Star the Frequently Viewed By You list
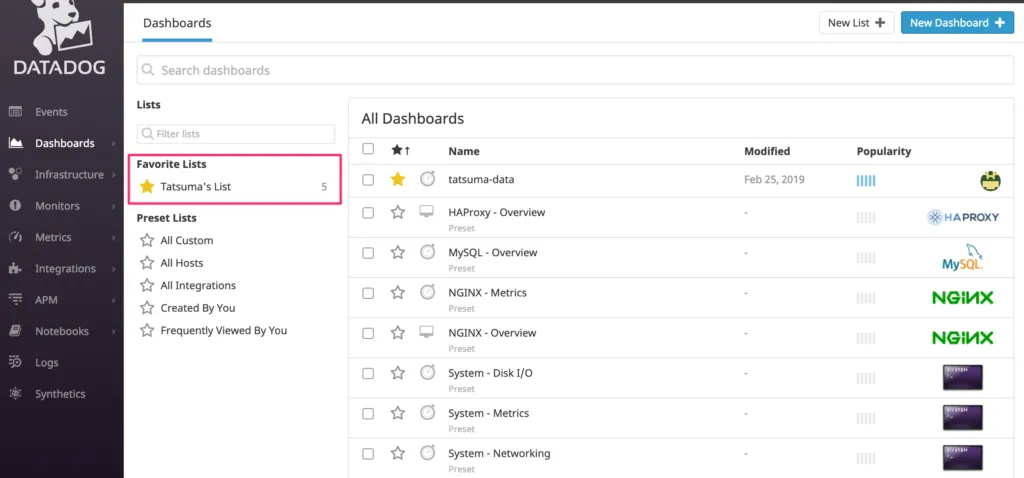 (147, 330)
